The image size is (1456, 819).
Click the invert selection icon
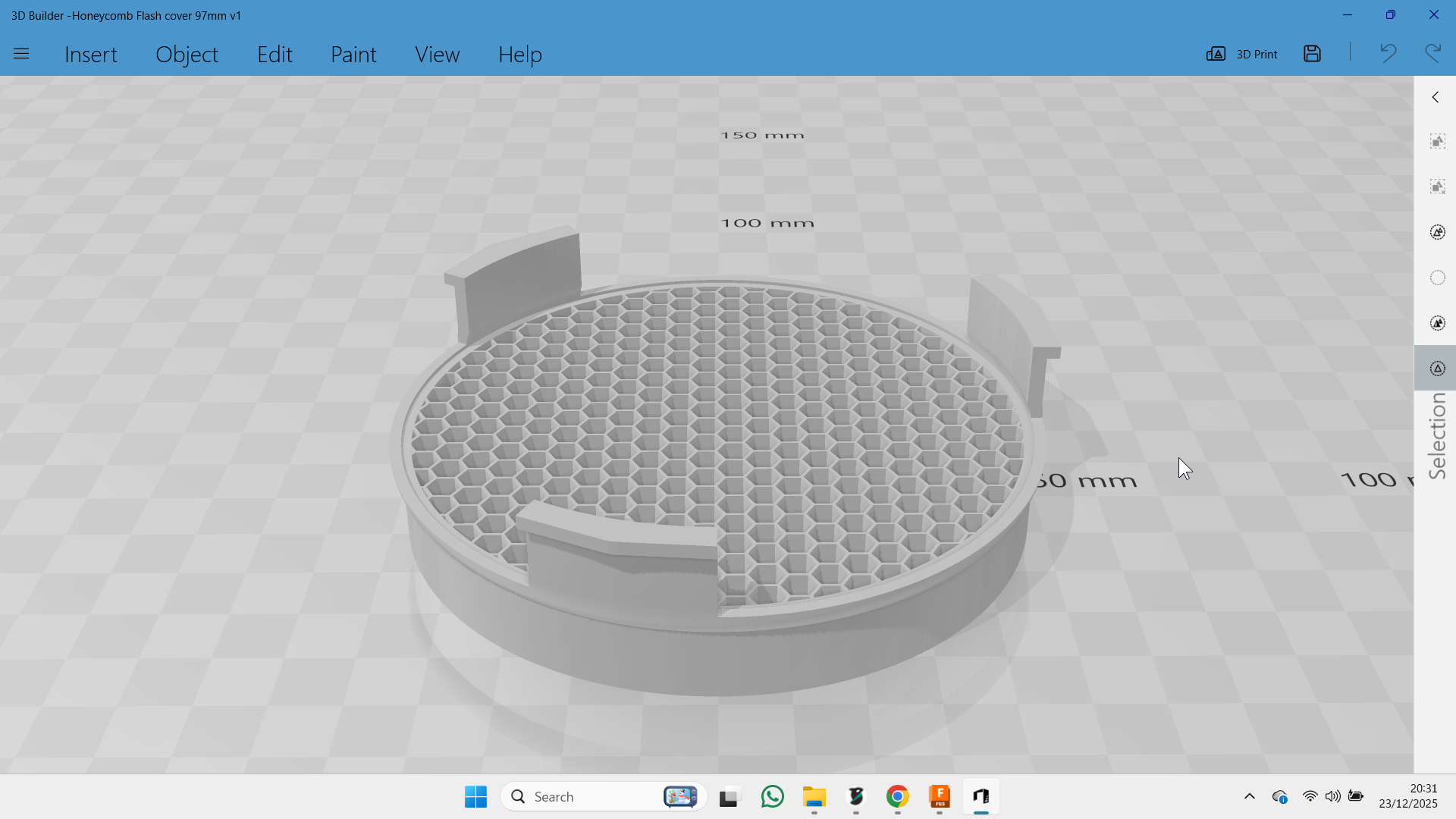(x=1437, y=323)
